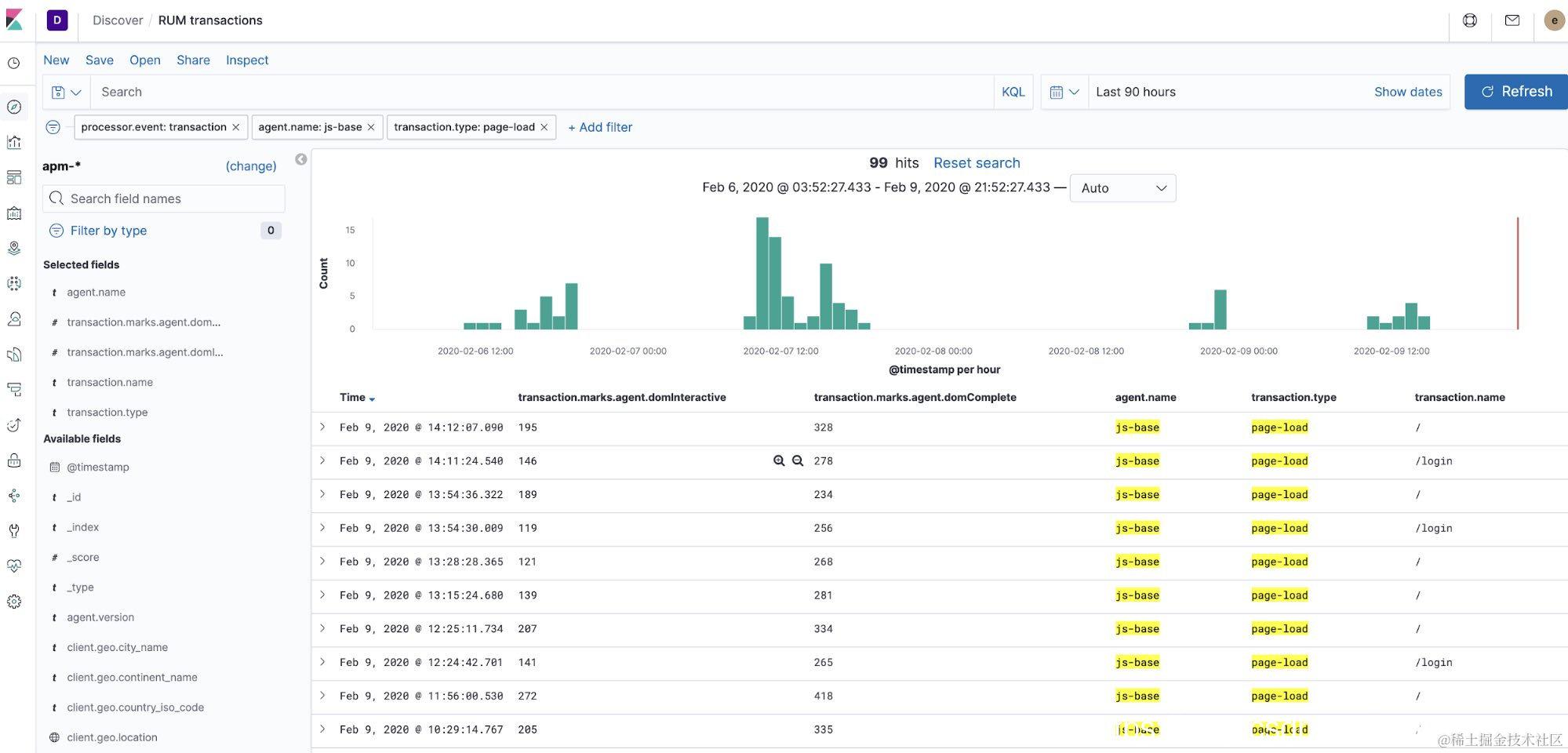
Task: Open the Graph icon in sidebar
Action: (14, 496)
